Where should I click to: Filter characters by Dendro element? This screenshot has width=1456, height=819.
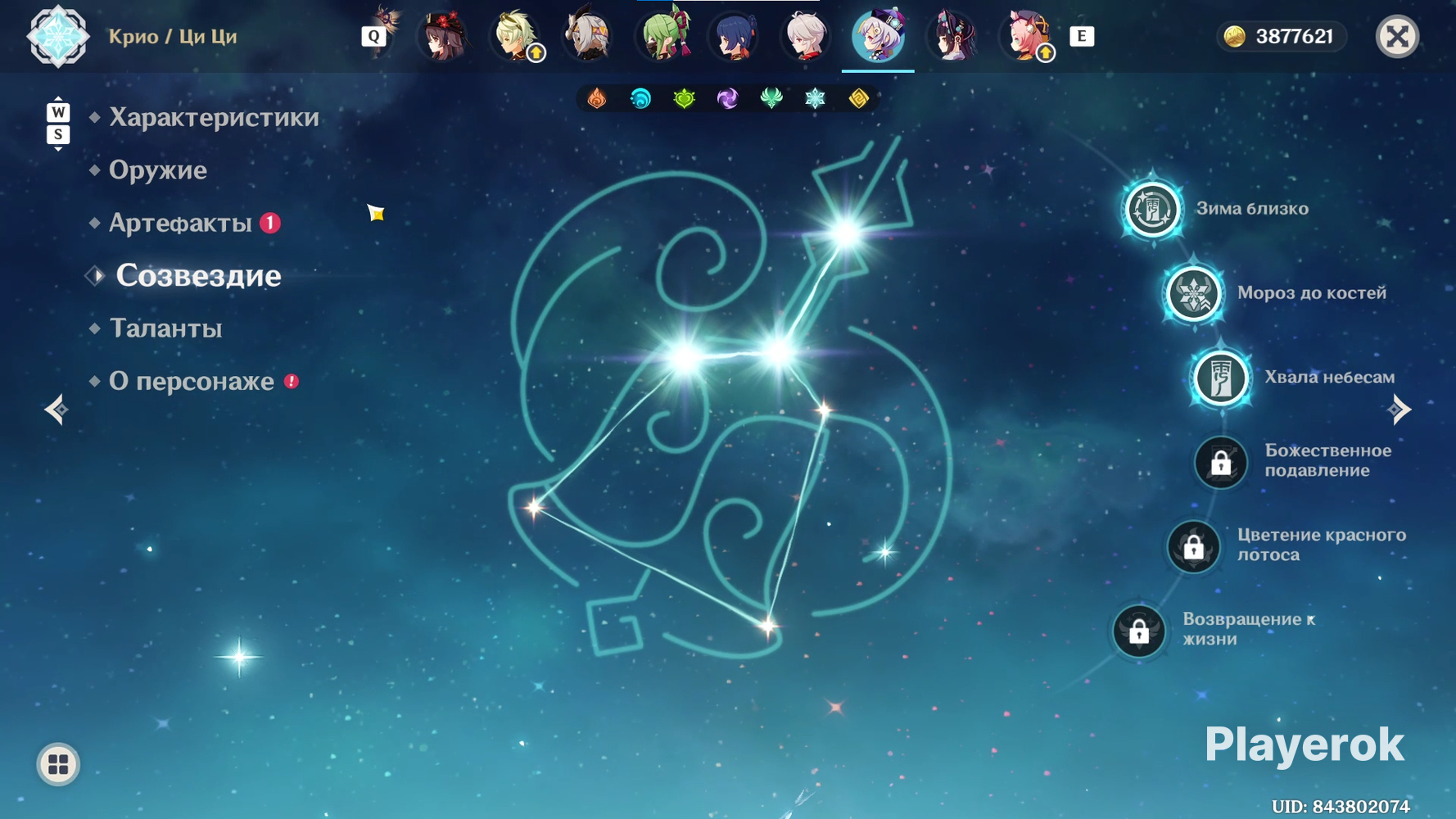tap(684, 99)
